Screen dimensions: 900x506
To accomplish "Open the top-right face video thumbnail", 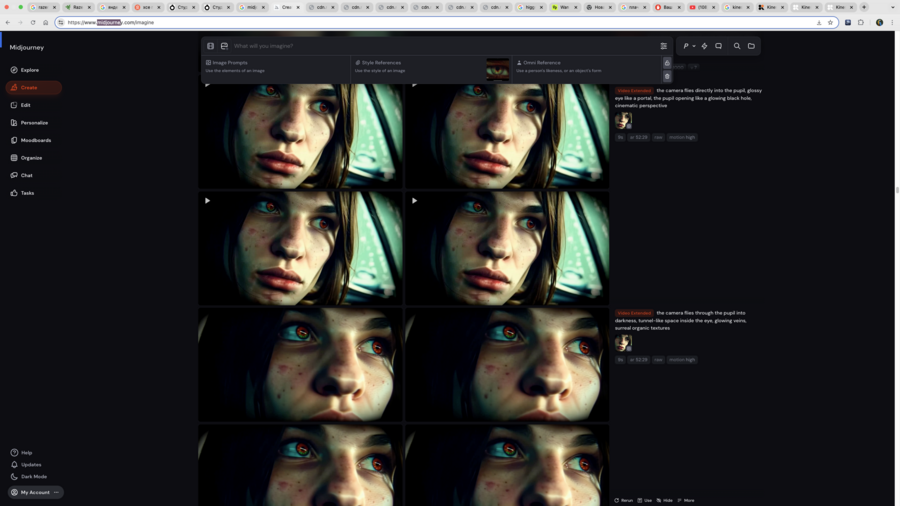I will pos(507,136).
